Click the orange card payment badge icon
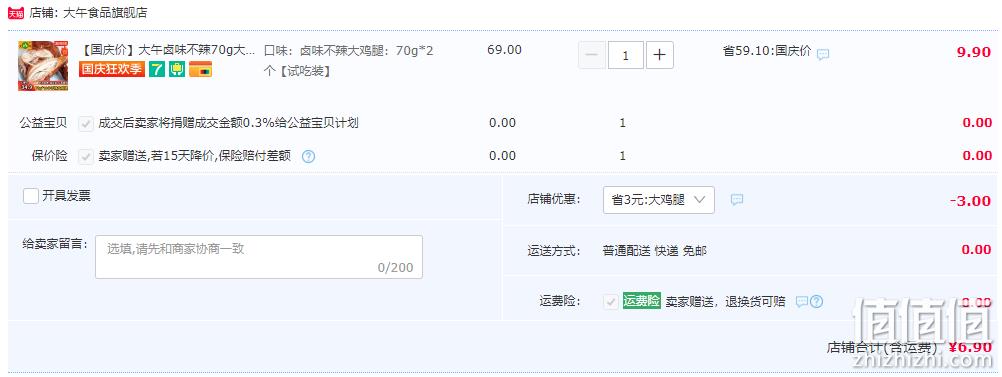1002x377 pixels. click(x=200, y=70)
